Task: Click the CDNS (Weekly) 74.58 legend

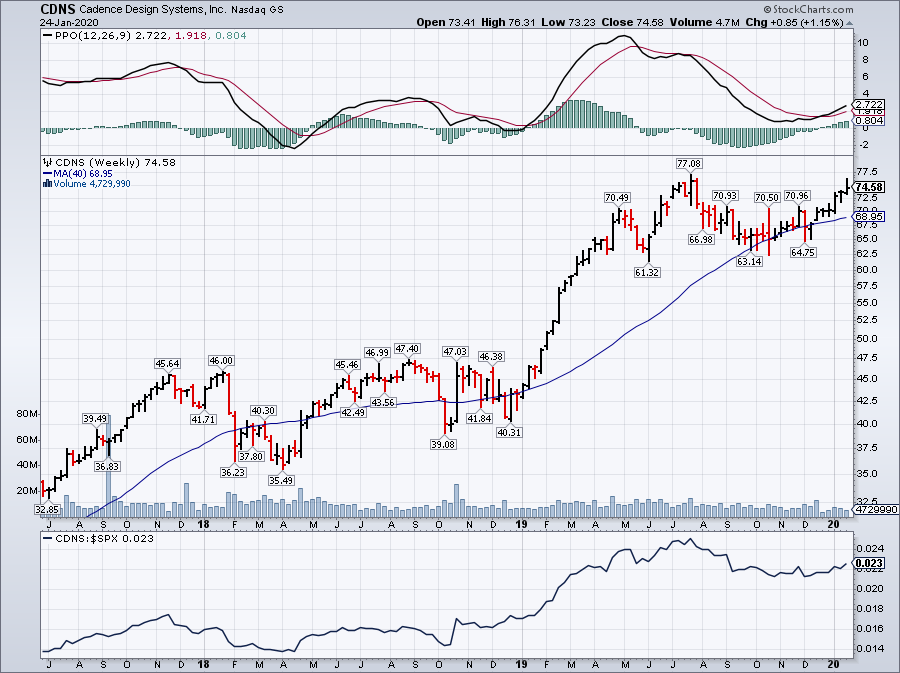Action: [x=110, y=162]
